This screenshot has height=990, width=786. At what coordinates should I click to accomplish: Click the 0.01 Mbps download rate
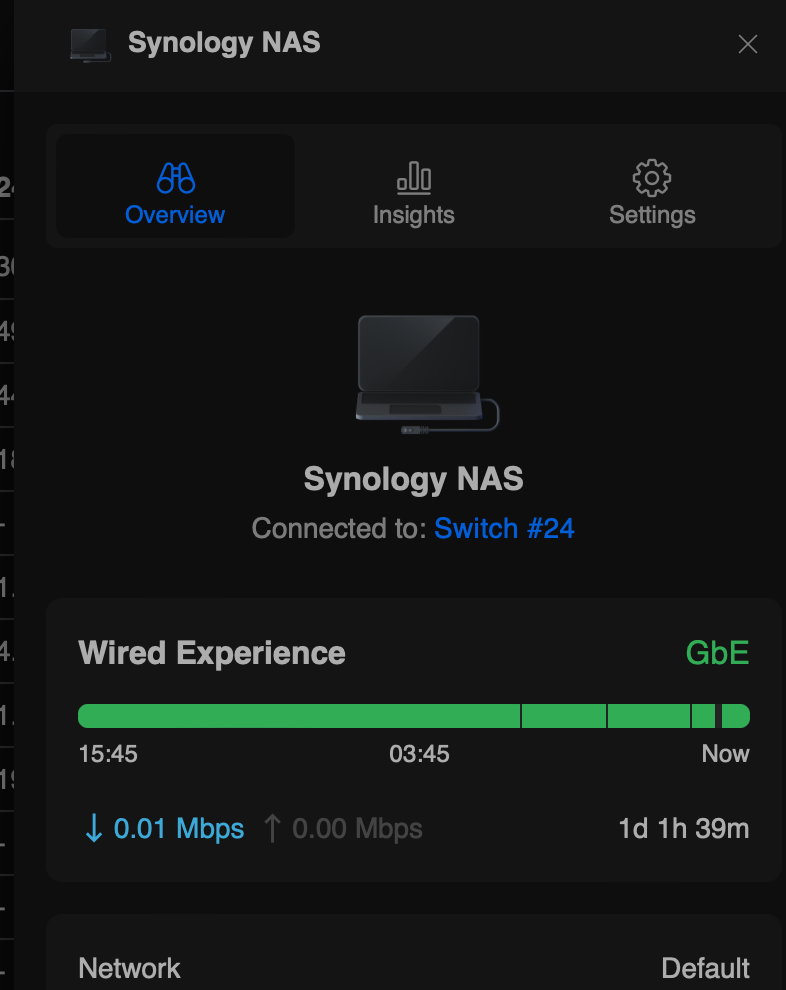point(179,828)
